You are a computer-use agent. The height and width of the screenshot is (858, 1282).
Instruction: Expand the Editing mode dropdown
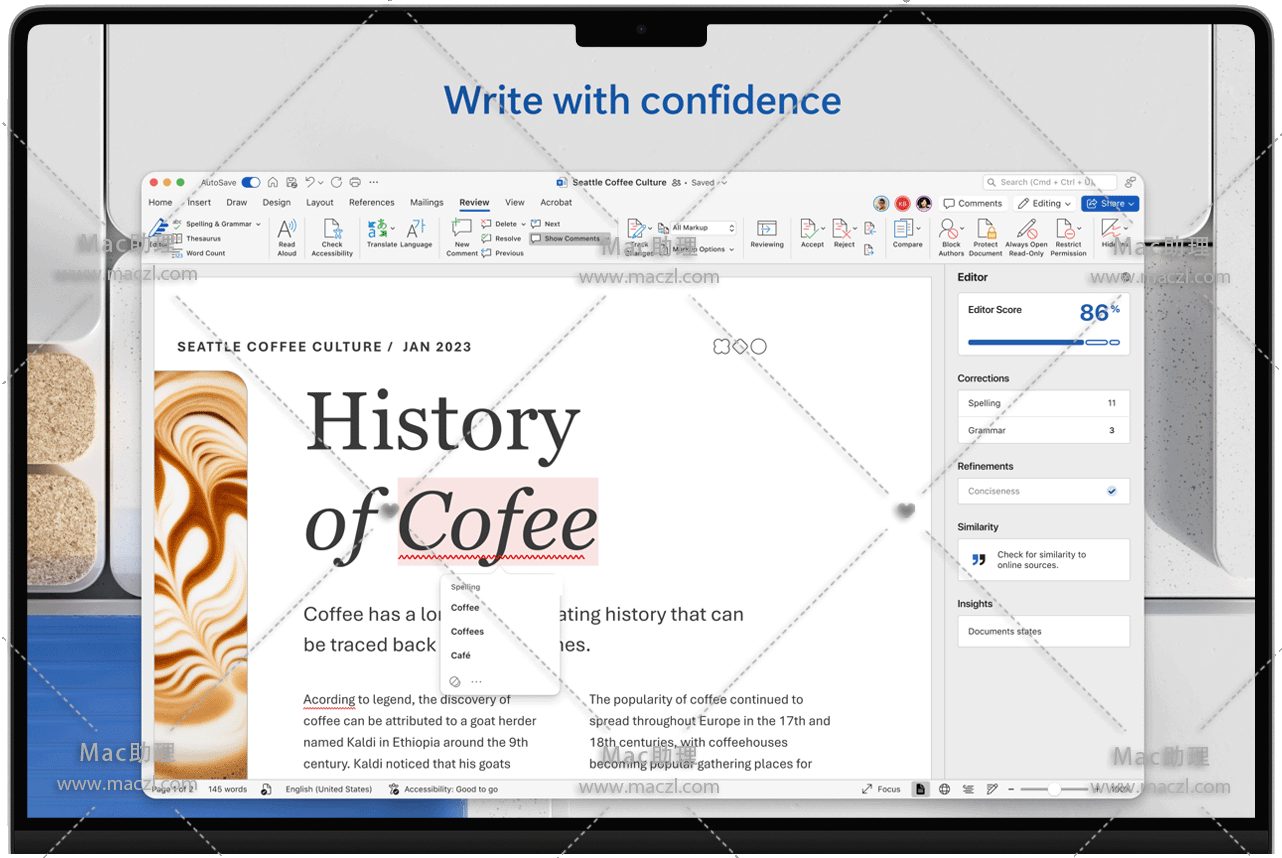click(x=1045, y=204)
